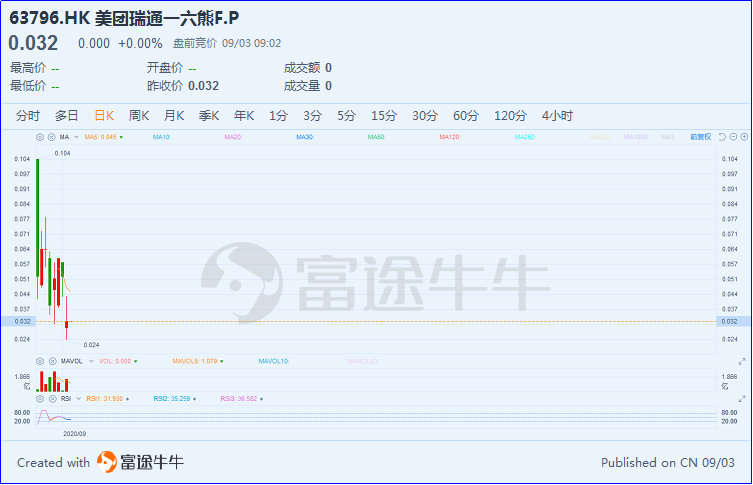Select the 日K daily candlestick tab

click(104, 116)
